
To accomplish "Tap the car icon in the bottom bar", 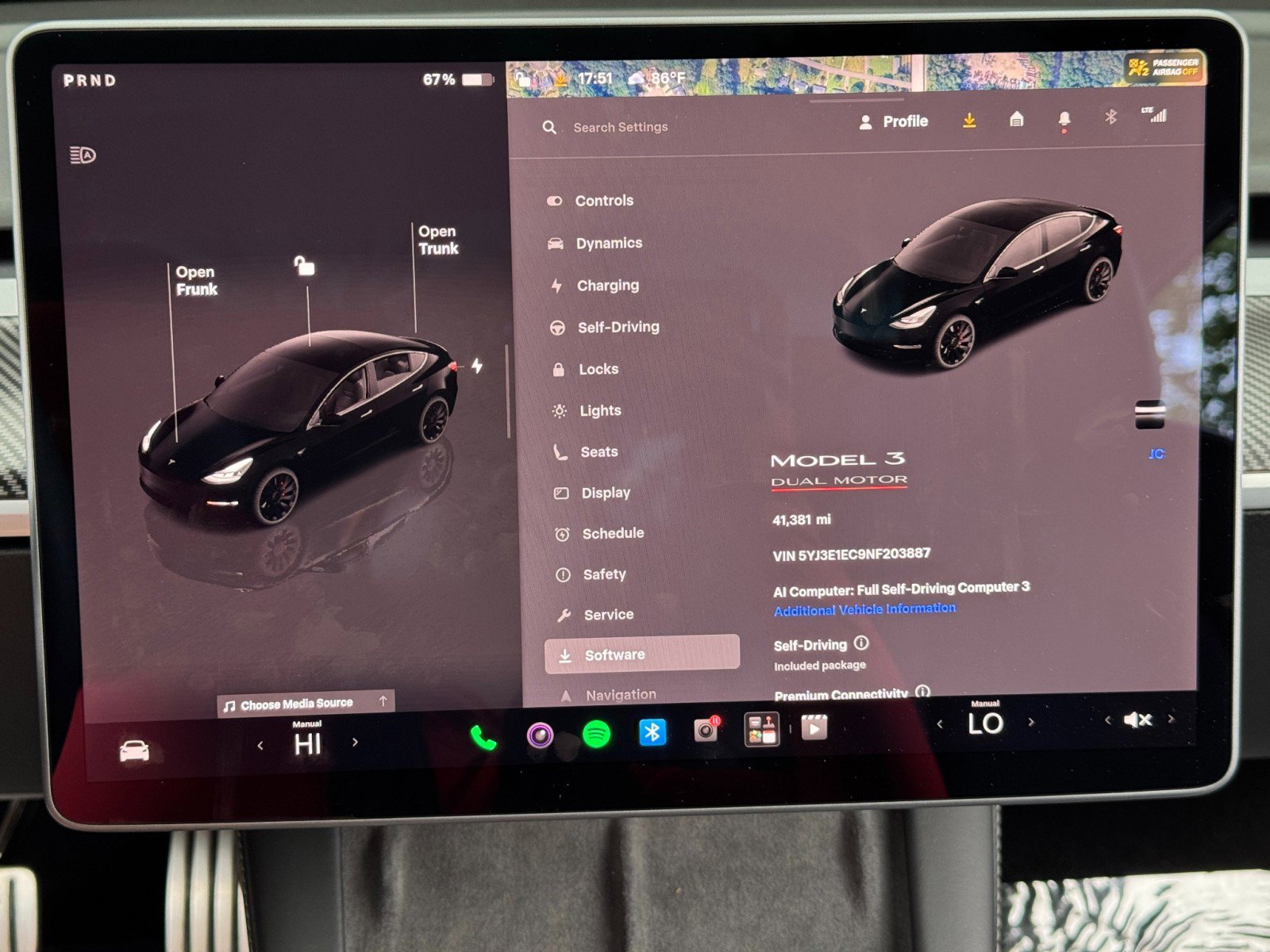I will (134, 750).
